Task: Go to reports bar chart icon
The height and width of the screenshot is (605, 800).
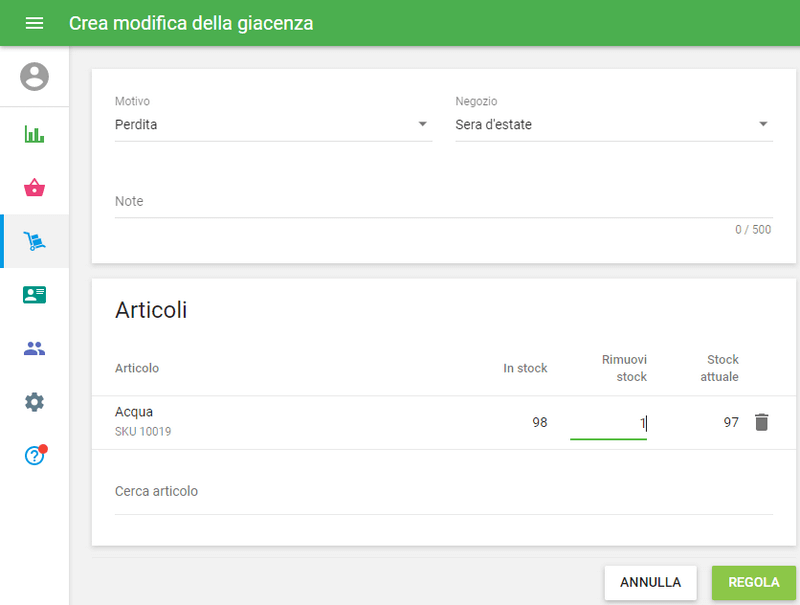Action: [x=34, y=134]
